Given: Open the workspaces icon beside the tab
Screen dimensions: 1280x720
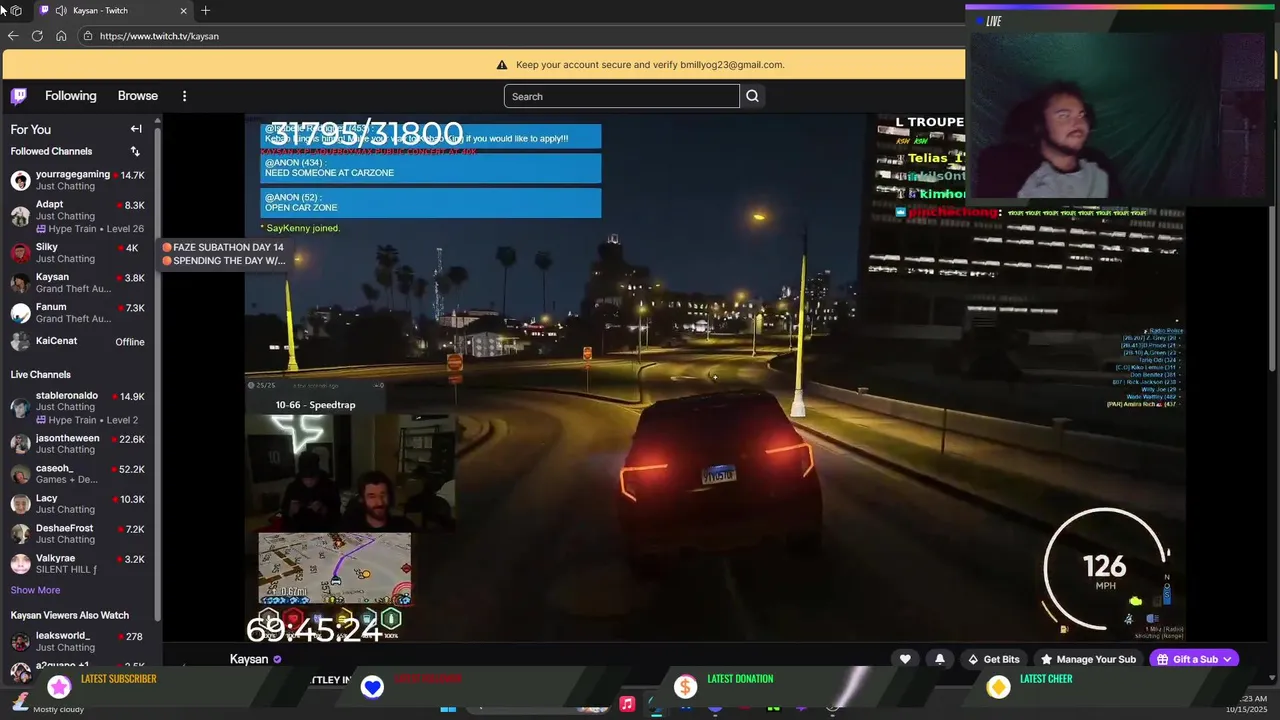Looking at the screenshot, I should 16,10.
